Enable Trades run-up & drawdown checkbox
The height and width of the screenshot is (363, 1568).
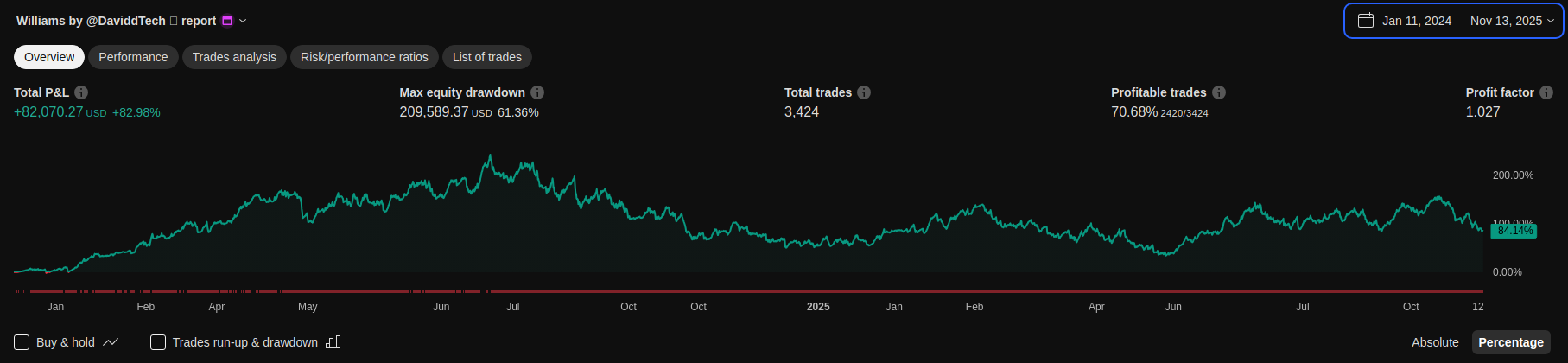158,342
